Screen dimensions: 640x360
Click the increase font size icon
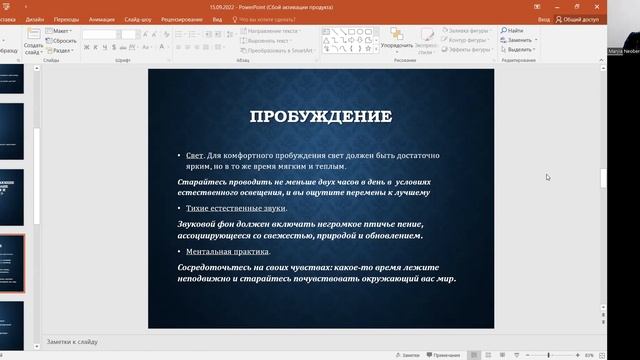(146, 35)
